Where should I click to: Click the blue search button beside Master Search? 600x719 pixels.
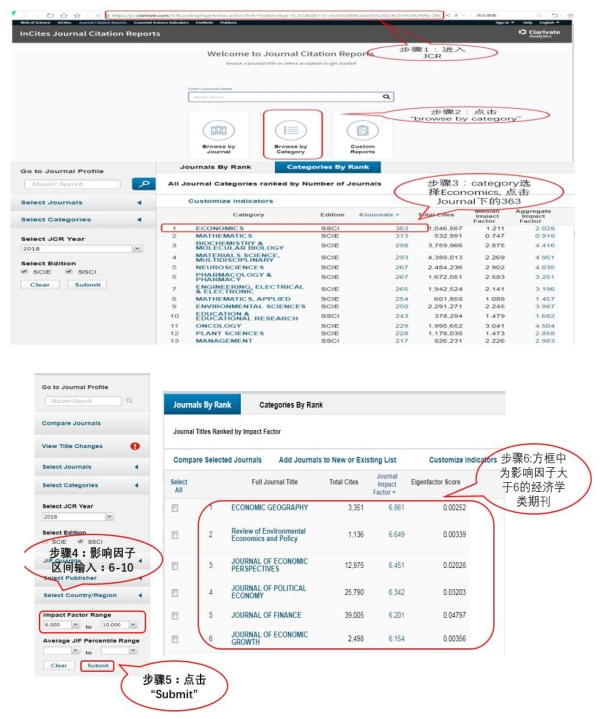144,184
